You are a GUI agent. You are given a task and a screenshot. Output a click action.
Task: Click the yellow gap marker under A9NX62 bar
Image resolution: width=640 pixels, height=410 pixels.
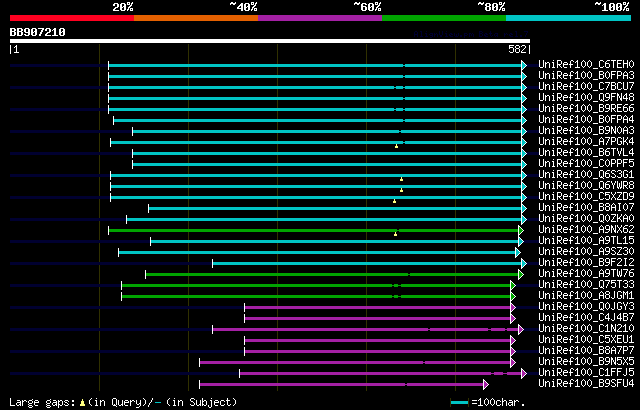(396, 234)
